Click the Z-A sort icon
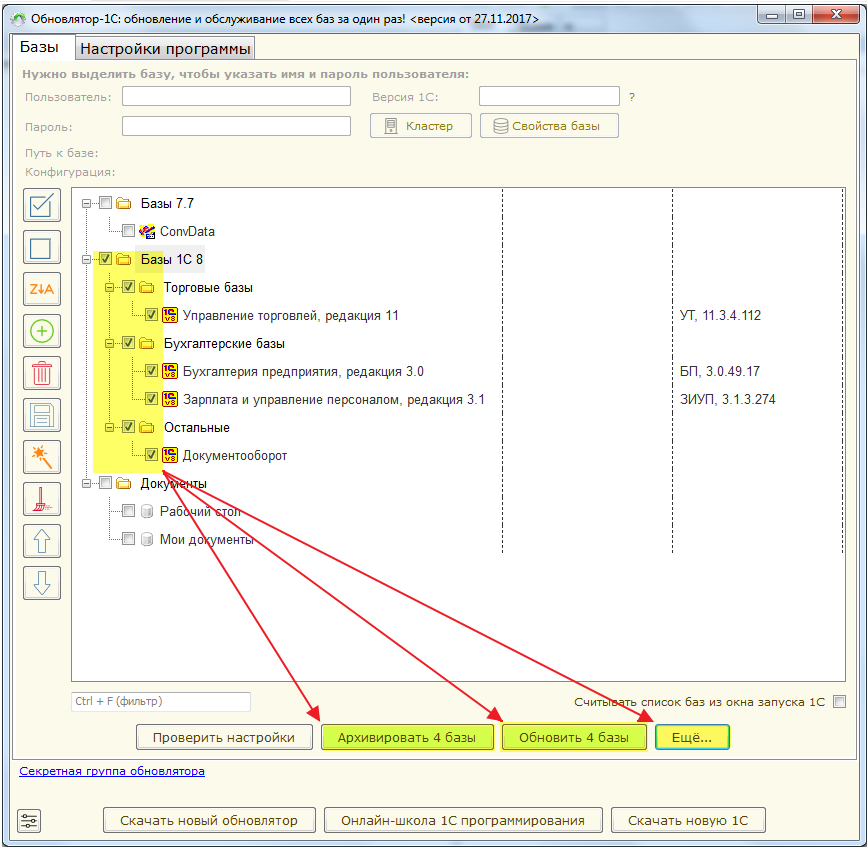The image size is (867, 847). [x=42, y=289]
